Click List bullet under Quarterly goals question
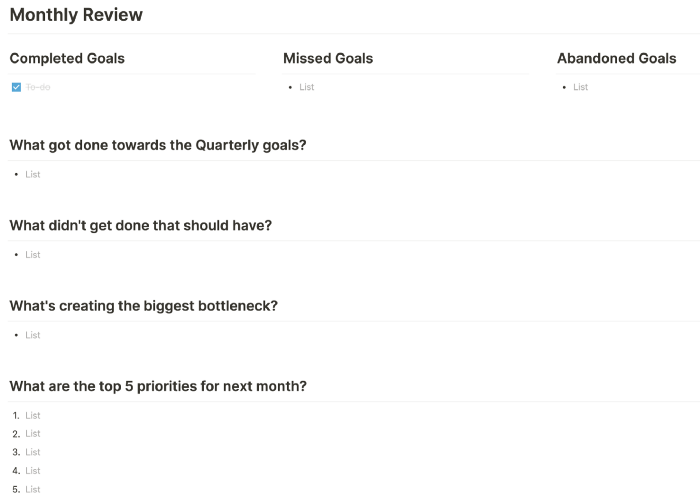700x504 pixels. pyautogui.click(x=33, y=175)
